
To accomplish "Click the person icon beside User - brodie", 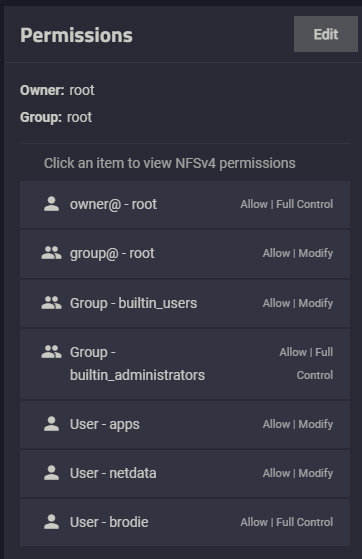I will 52,522.
